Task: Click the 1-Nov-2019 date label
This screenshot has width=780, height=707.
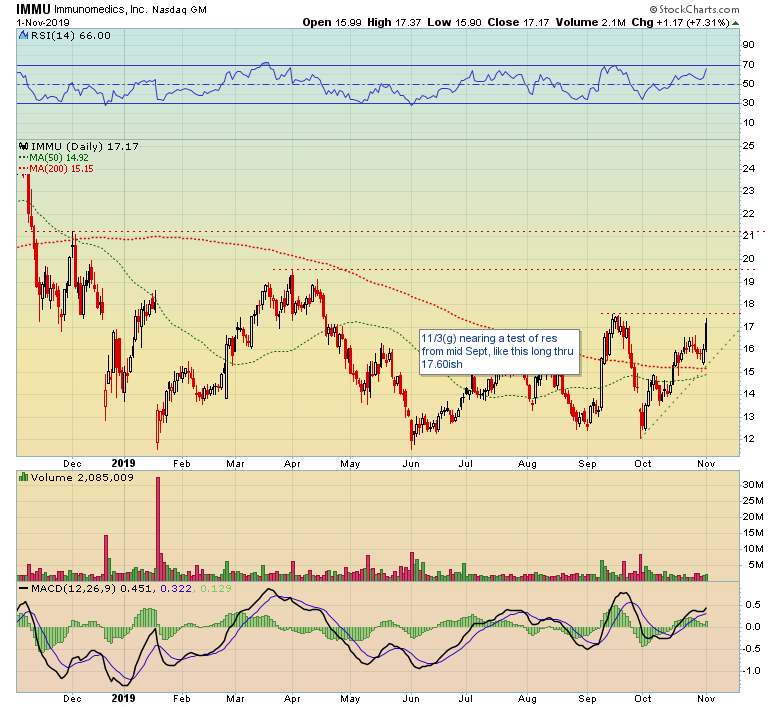Action: click(43, 22)
